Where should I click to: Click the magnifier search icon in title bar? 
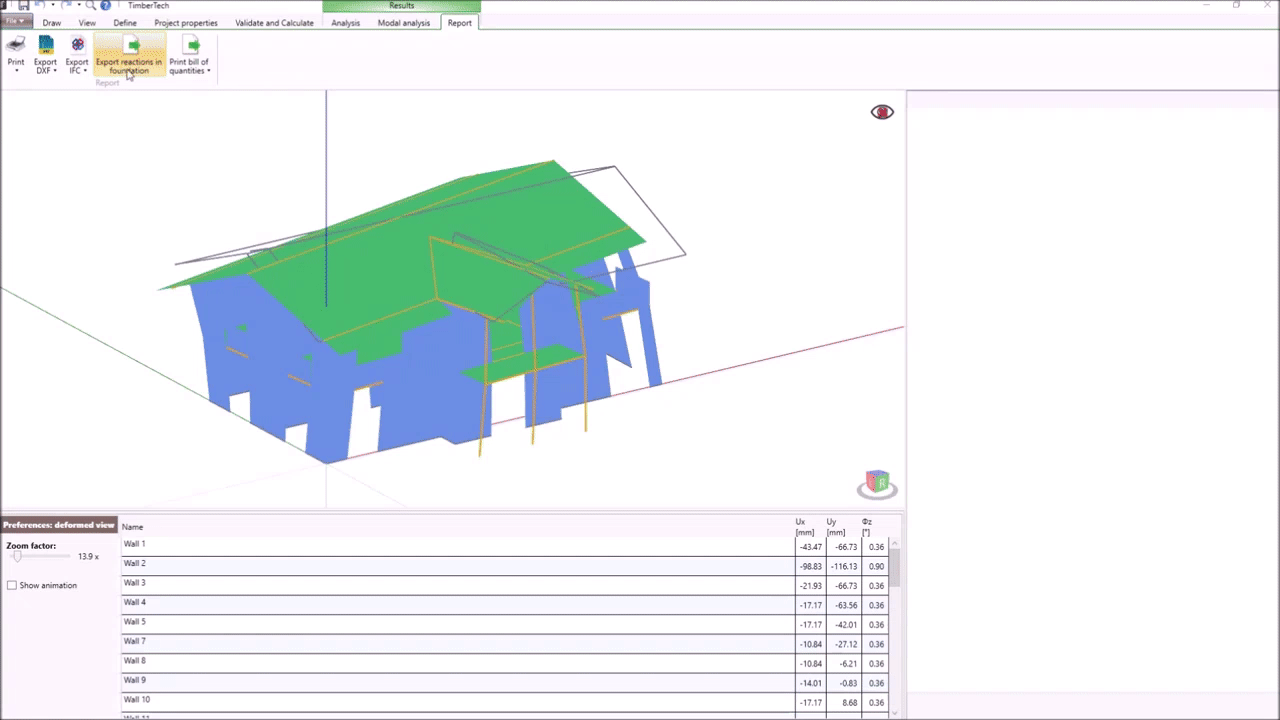90,5
